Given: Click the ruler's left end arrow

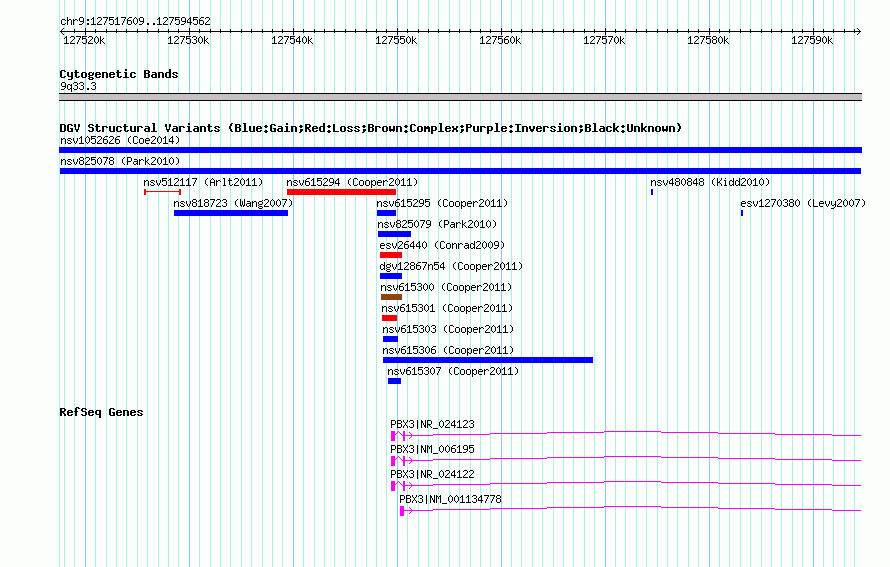Looking at the screenshot, I should (x=62, y=31).
